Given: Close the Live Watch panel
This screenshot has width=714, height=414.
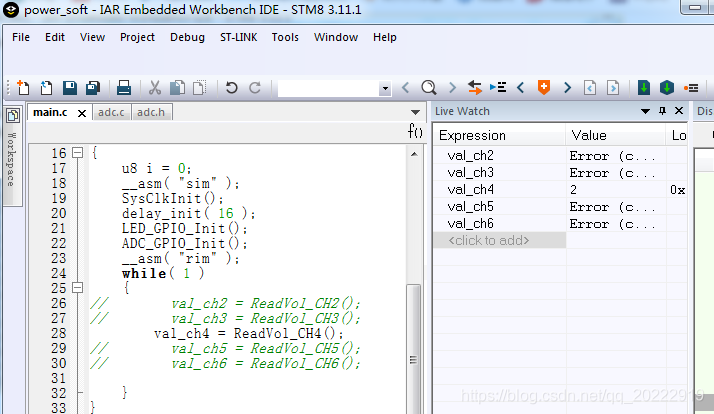Looking at the screenshot, I should (x=679, y=111).
